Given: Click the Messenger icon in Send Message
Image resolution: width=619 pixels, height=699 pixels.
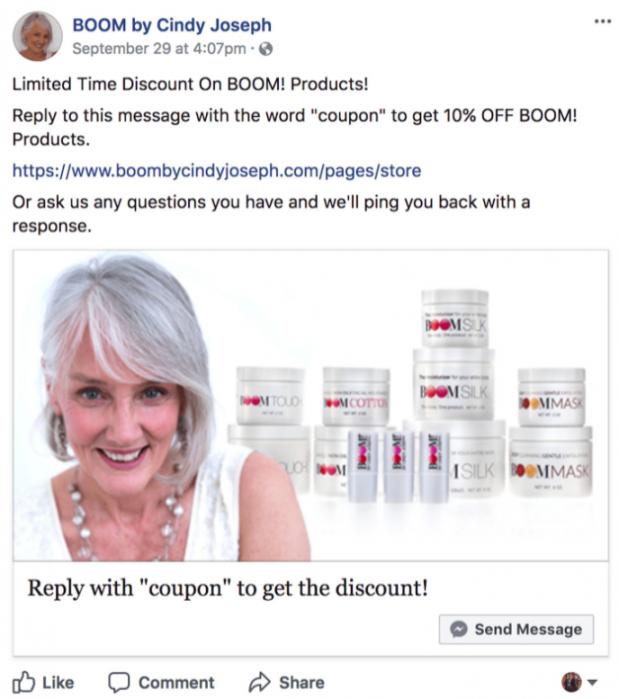Looking at the screenshot, I should click(x=459, y=629).
